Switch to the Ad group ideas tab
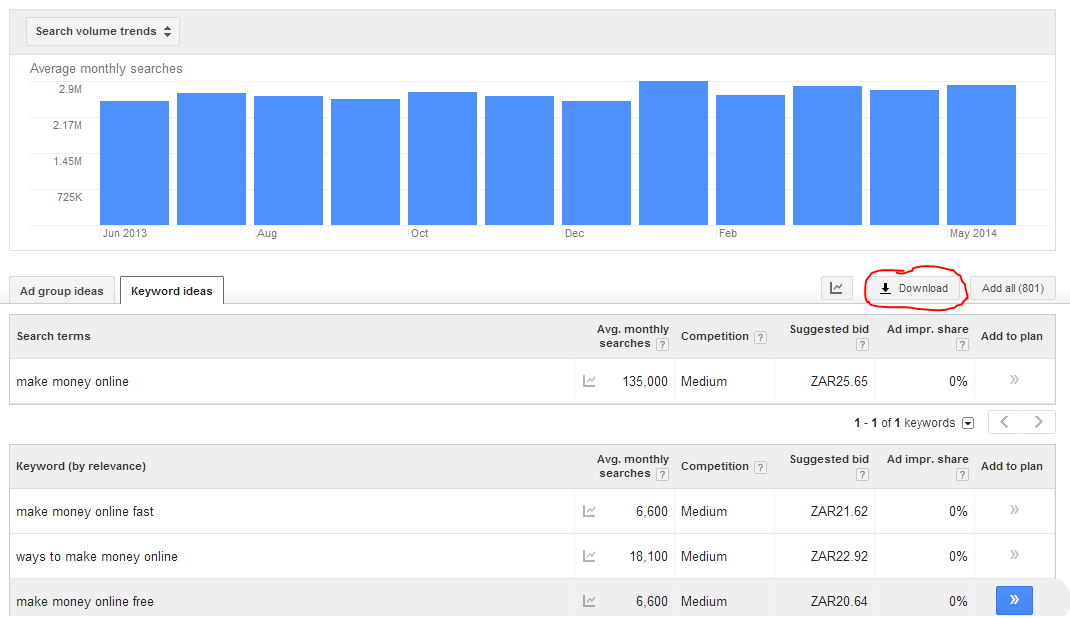Viewport: 1070px width, 618px height. [62, 291]
